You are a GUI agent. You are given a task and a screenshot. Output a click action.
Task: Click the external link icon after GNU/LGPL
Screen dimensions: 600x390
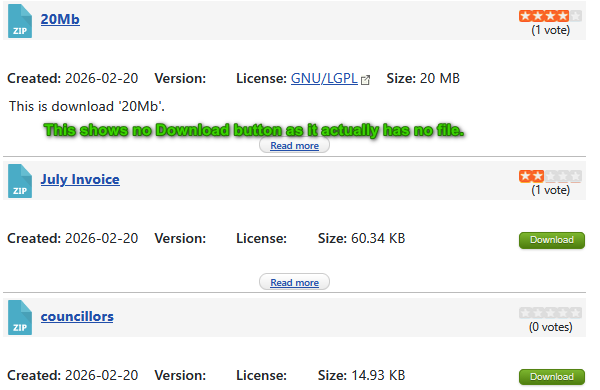(365, 80)
